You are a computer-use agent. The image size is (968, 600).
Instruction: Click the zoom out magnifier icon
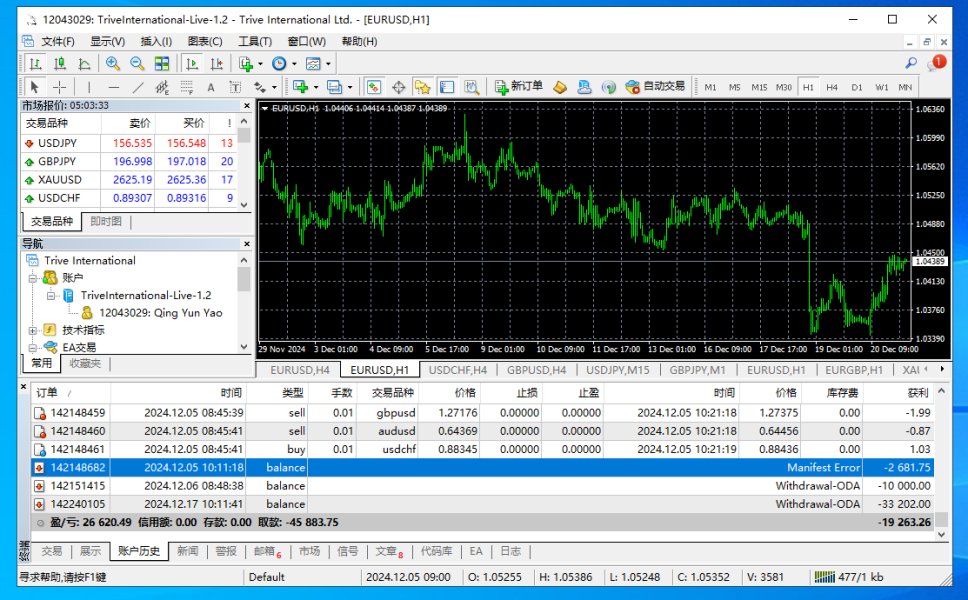click(137, 63)
